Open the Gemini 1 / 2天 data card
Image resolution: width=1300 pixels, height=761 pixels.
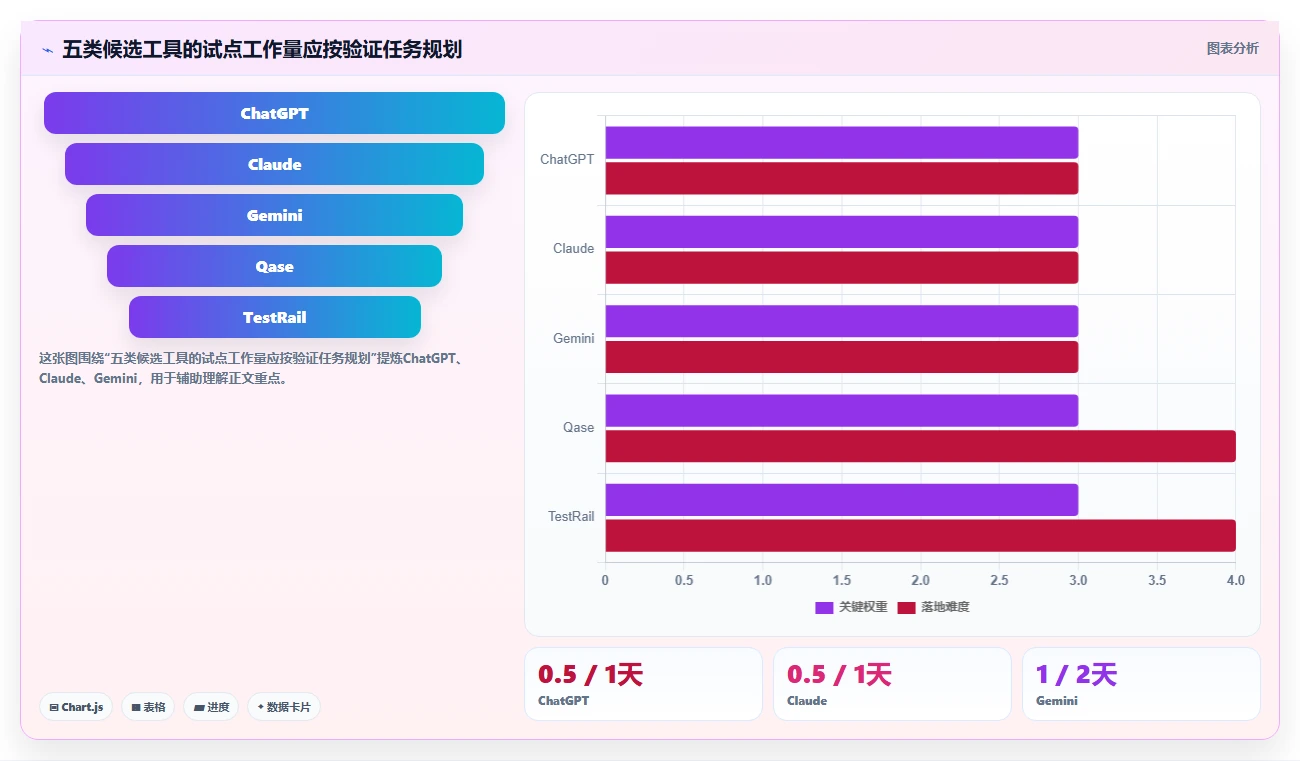pos(1141,684)
